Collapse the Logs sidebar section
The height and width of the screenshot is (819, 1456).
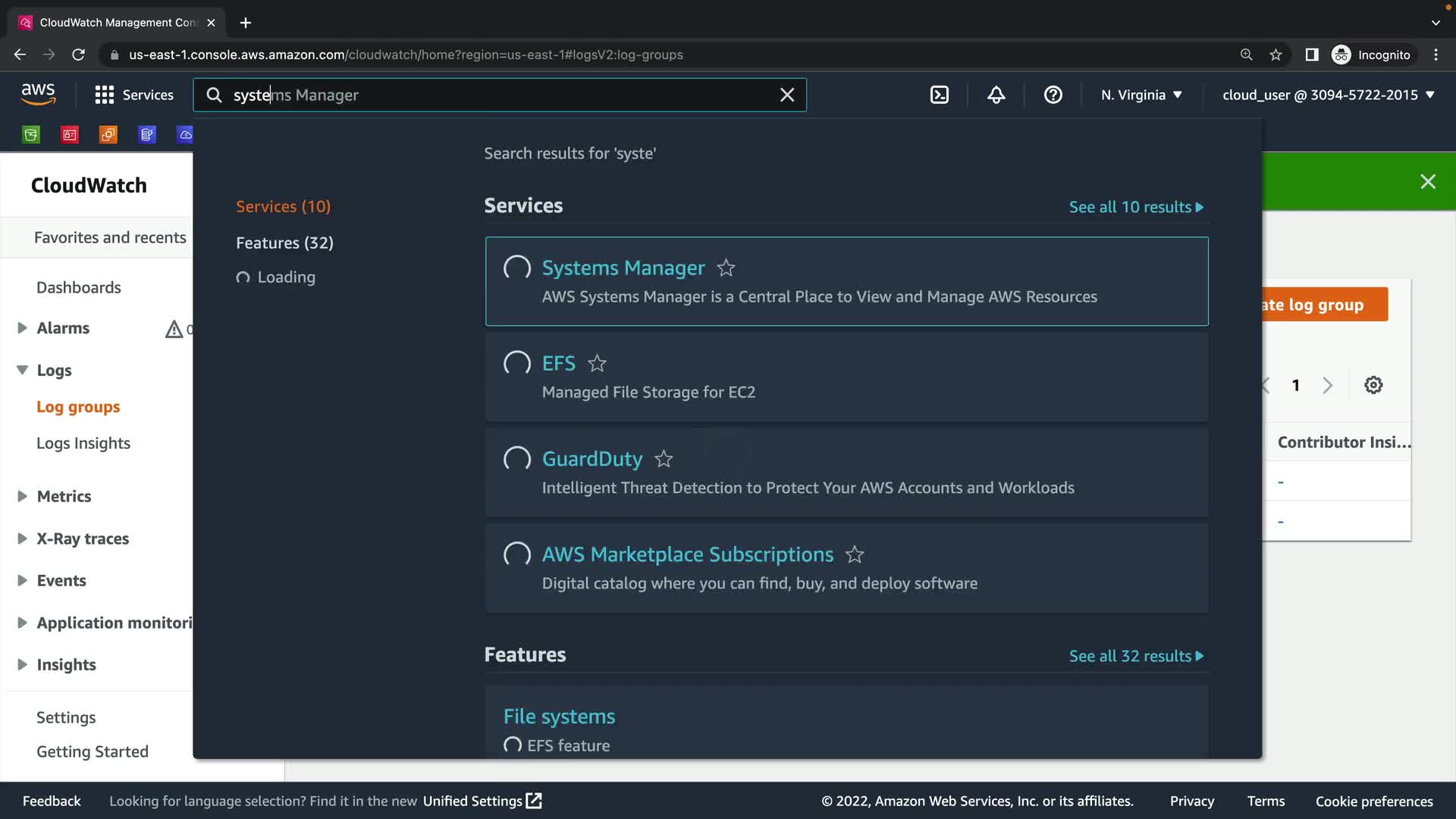coord(22,370)
